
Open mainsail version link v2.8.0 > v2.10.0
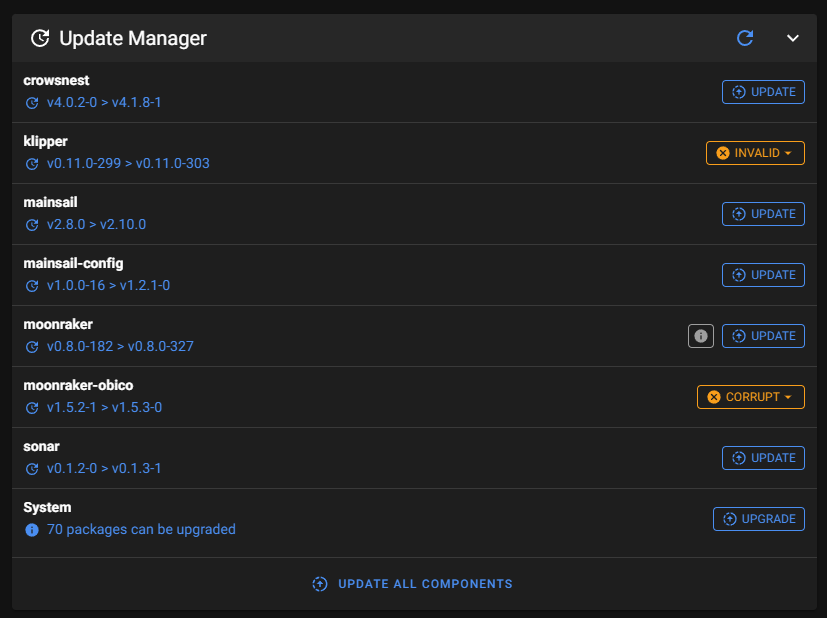96,225
